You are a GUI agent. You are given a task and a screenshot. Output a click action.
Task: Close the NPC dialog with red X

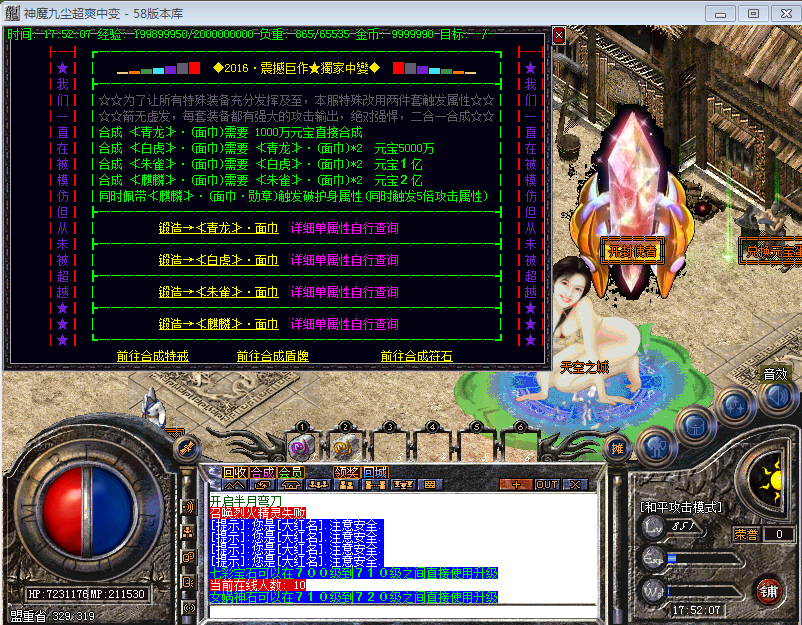(559, 35)
